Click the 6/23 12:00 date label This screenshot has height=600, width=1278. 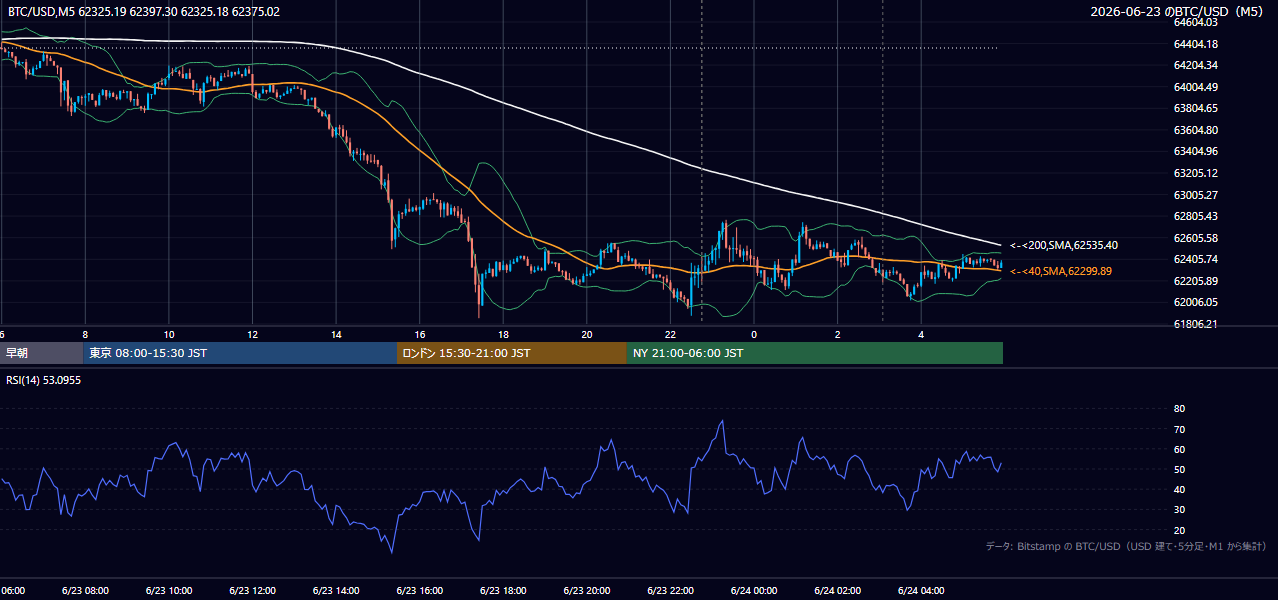point(252,590)
